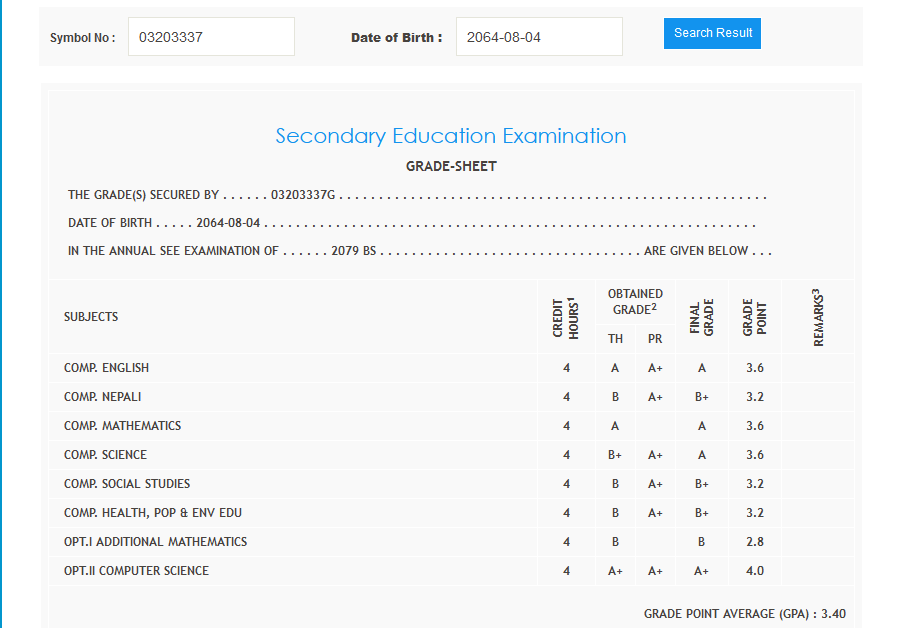This screenshot has height=628, width=900.
Task: Focus the Date of Birth input field
Action: pos(539,37)
